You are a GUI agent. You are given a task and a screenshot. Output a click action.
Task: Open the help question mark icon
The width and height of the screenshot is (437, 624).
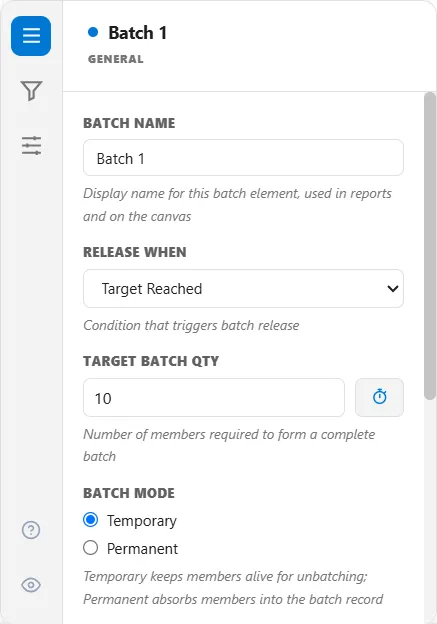[31, 530]
